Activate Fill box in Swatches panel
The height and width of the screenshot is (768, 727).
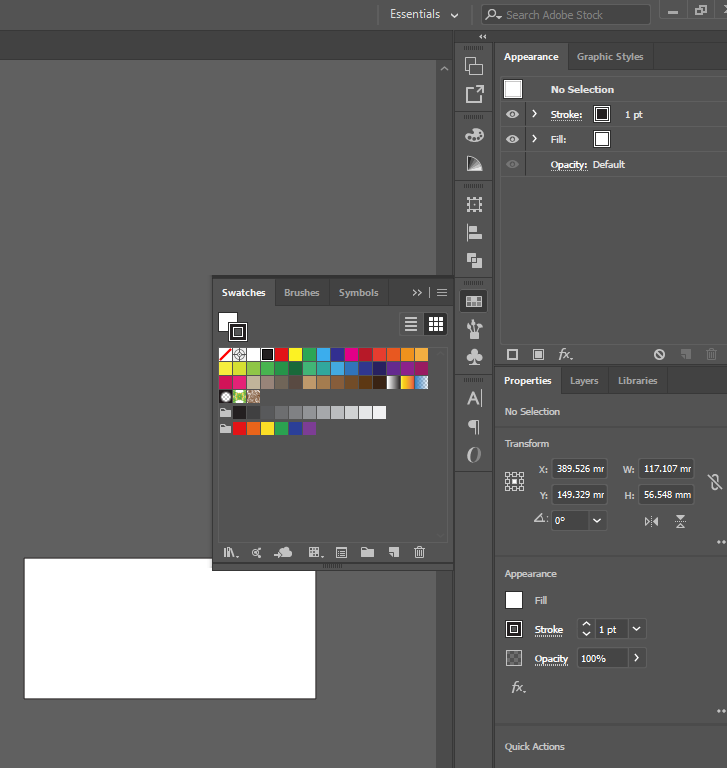(227, 321)
